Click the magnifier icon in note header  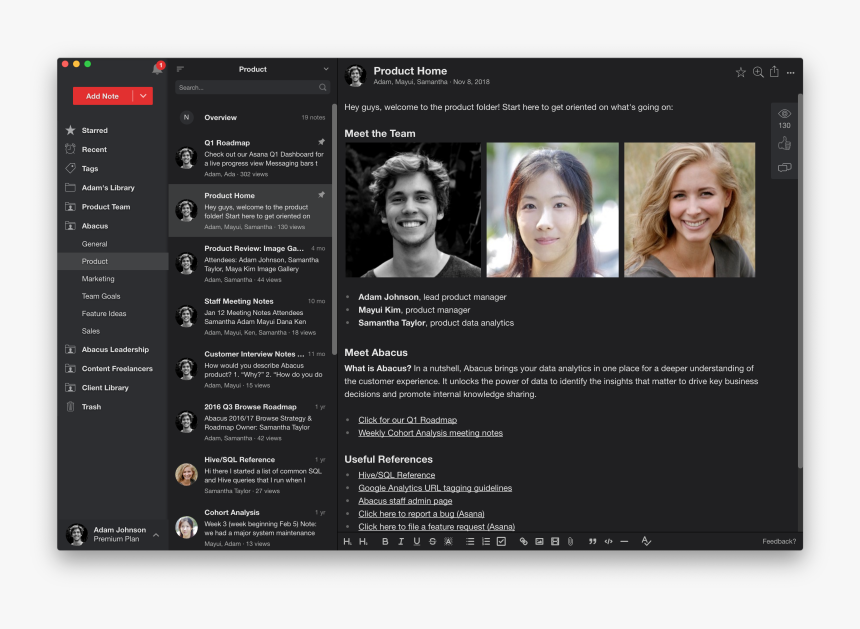click(x=758, y=72)
